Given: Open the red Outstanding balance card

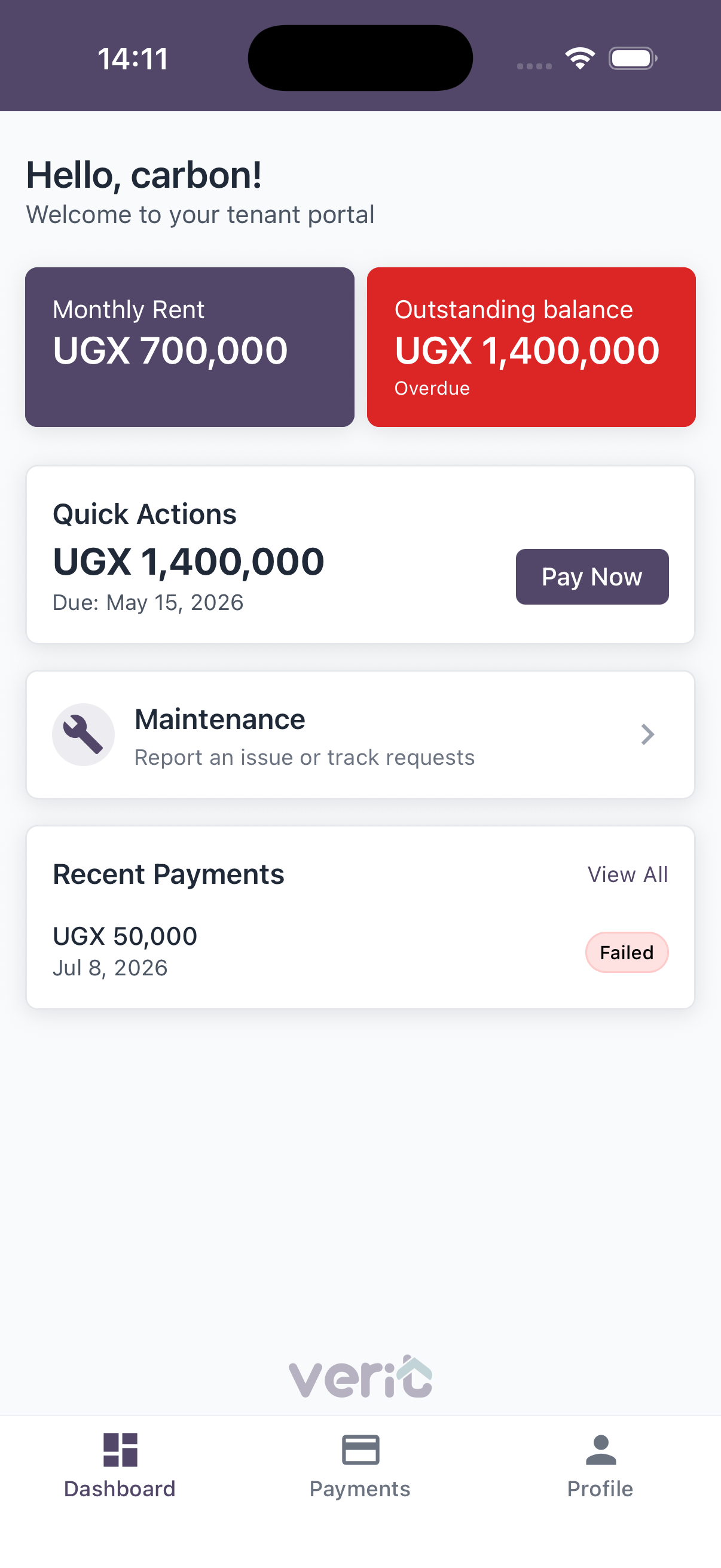Looking at the screenshot, I should [531, 347].
